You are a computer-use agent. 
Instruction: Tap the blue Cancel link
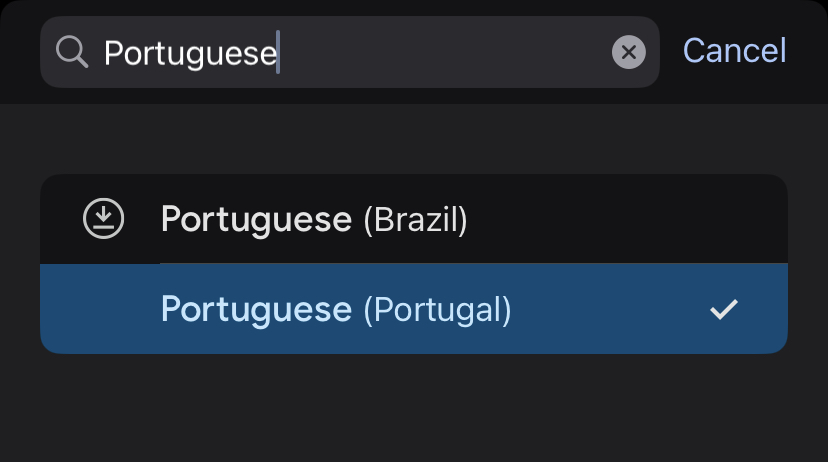coord(734,51)
